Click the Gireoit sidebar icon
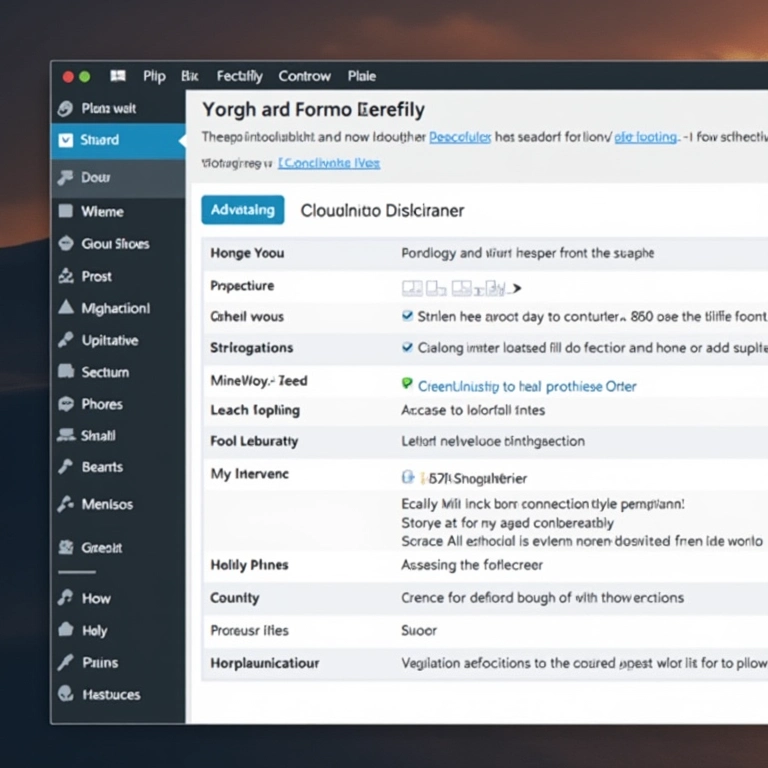 66,547
